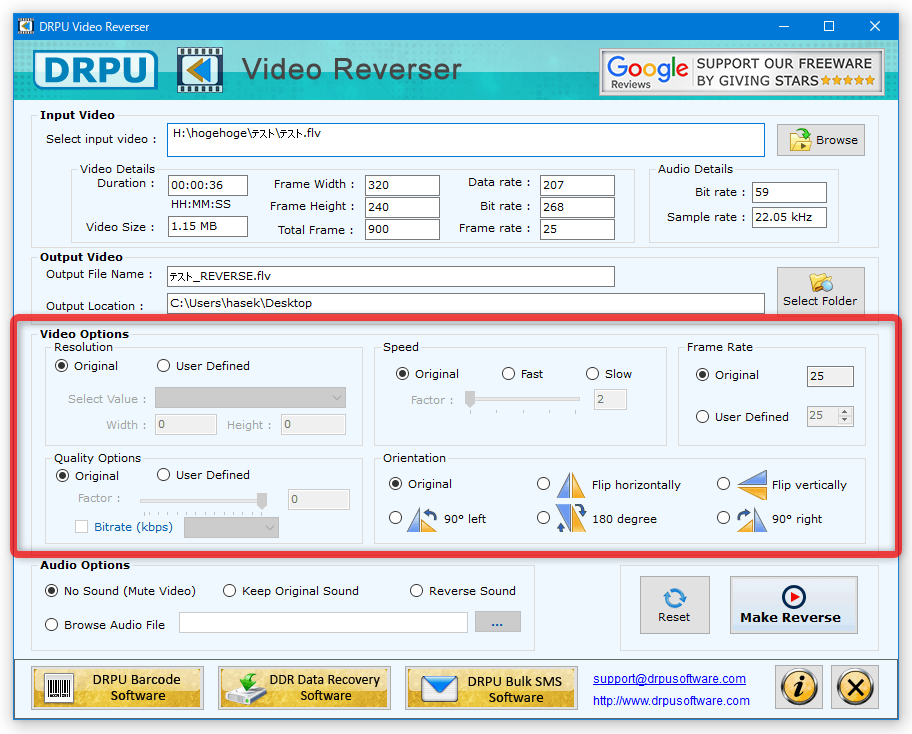Click the flip horizontally icon
This screenshot has height=734, width=912.
click(571, 485)
